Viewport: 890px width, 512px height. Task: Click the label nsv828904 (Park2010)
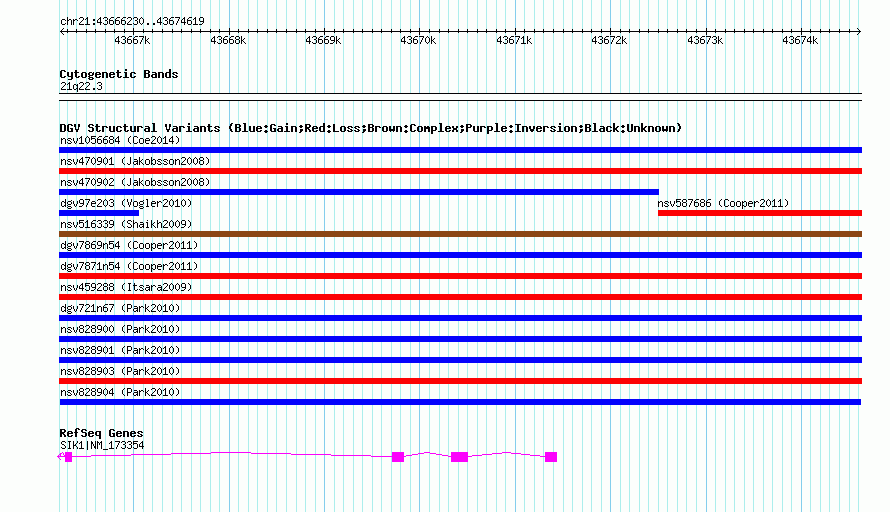tap(120, 392)
